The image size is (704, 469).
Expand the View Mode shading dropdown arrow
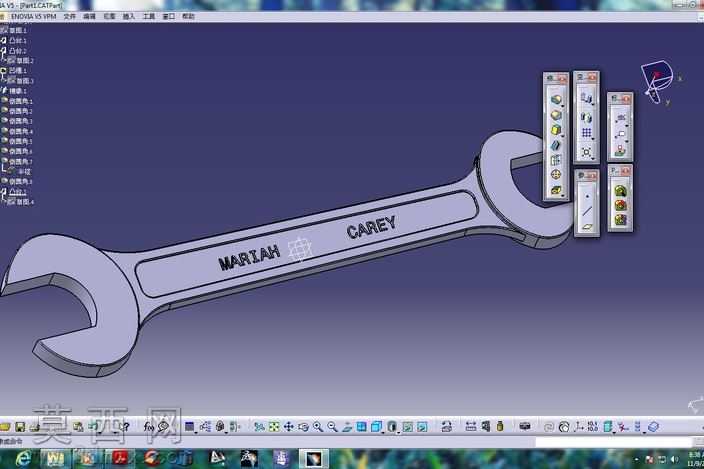398,432
